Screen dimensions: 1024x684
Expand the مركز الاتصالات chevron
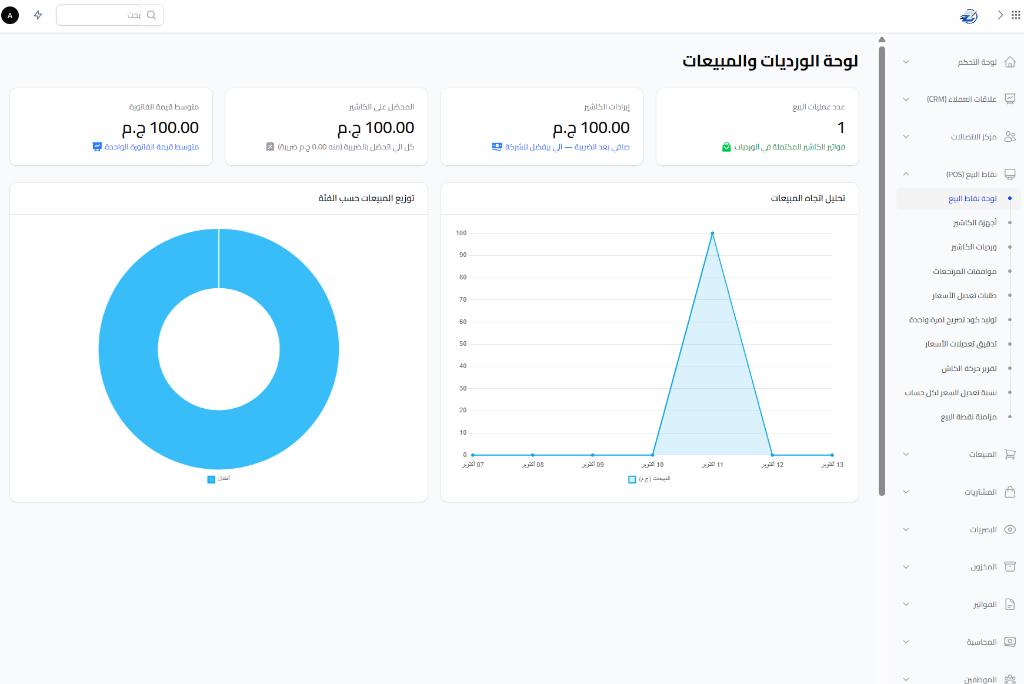click(x=906, y=137)
